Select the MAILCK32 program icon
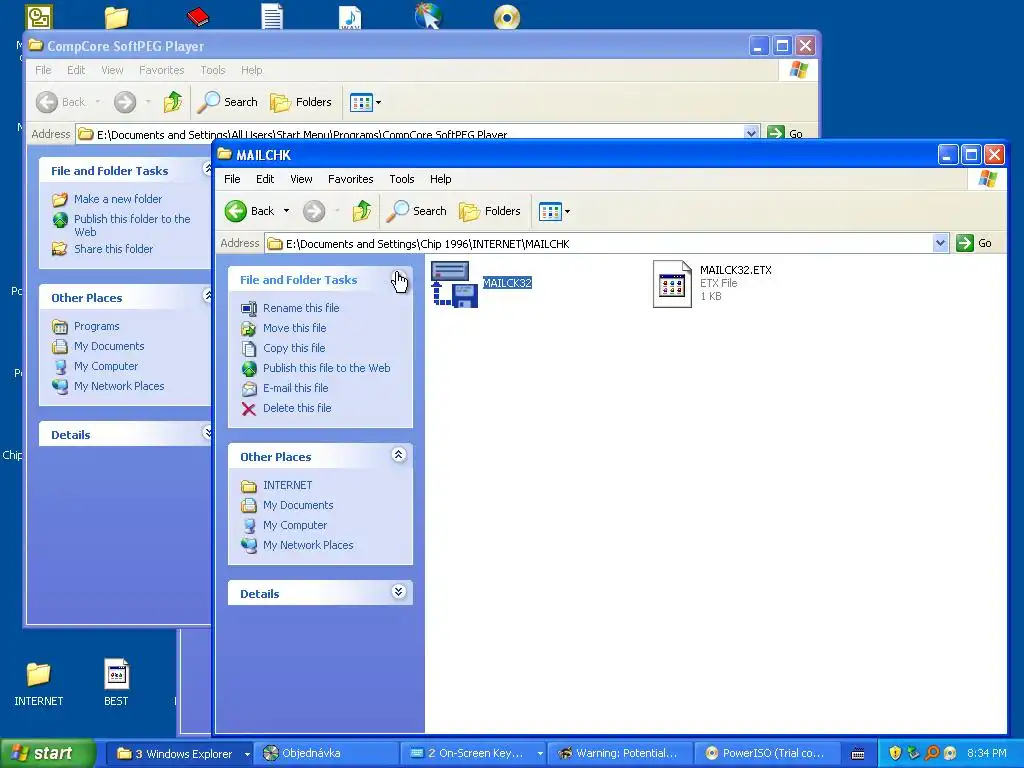The image size is (1024, 768). pos(455,284)
